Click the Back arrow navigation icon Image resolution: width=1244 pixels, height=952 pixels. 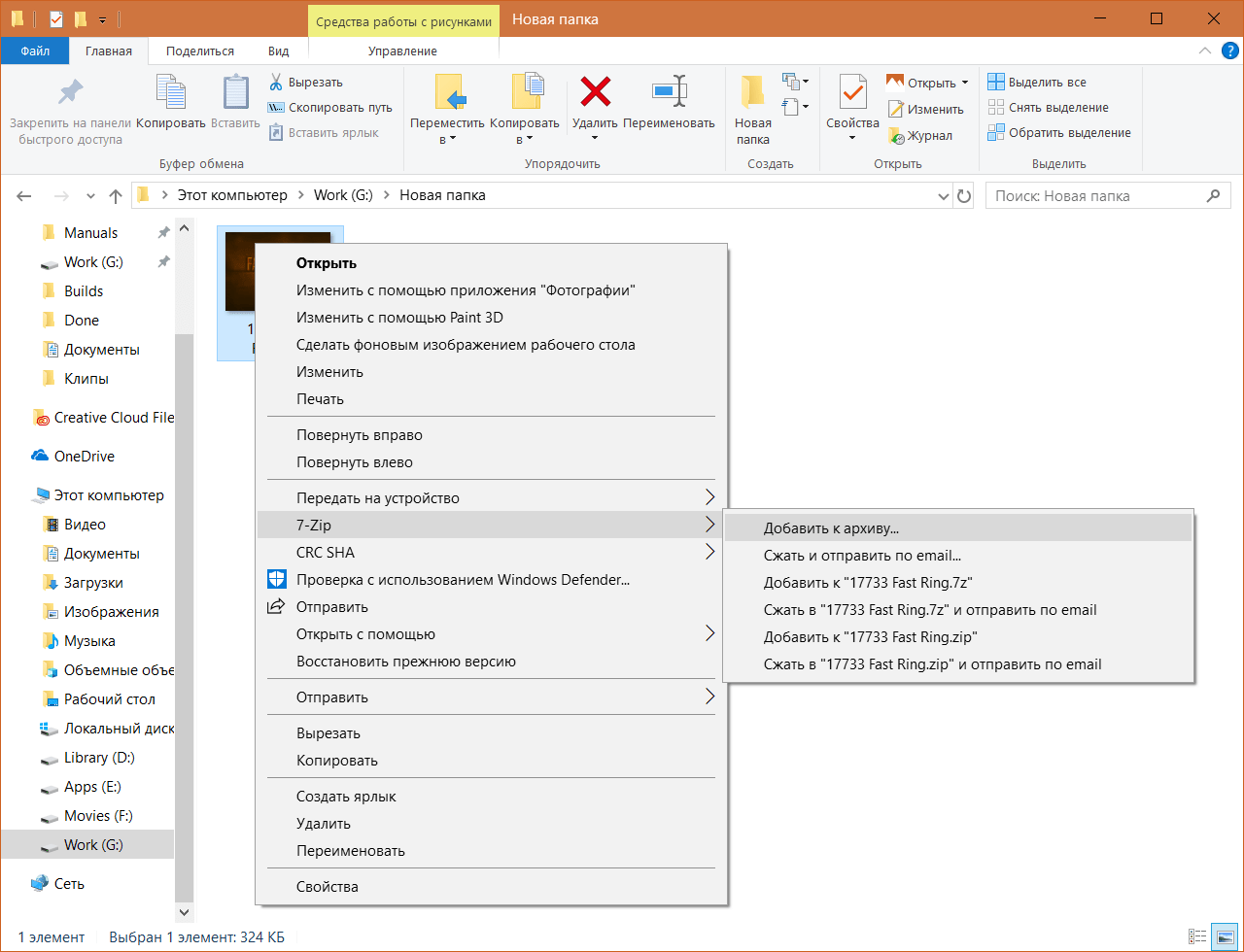point(25,196)
